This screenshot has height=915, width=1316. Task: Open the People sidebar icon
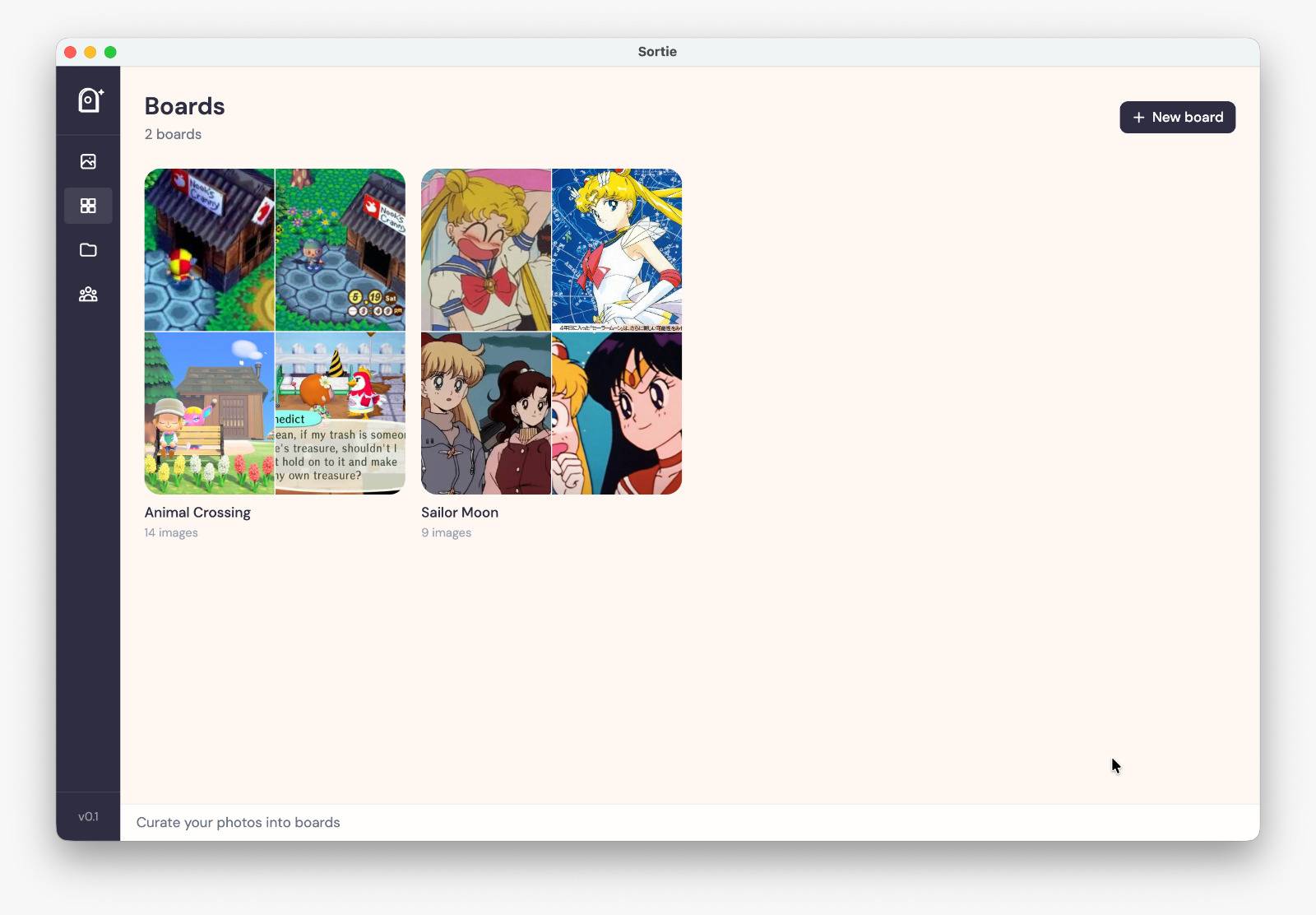pyautogui.click(x=88, y=295)
